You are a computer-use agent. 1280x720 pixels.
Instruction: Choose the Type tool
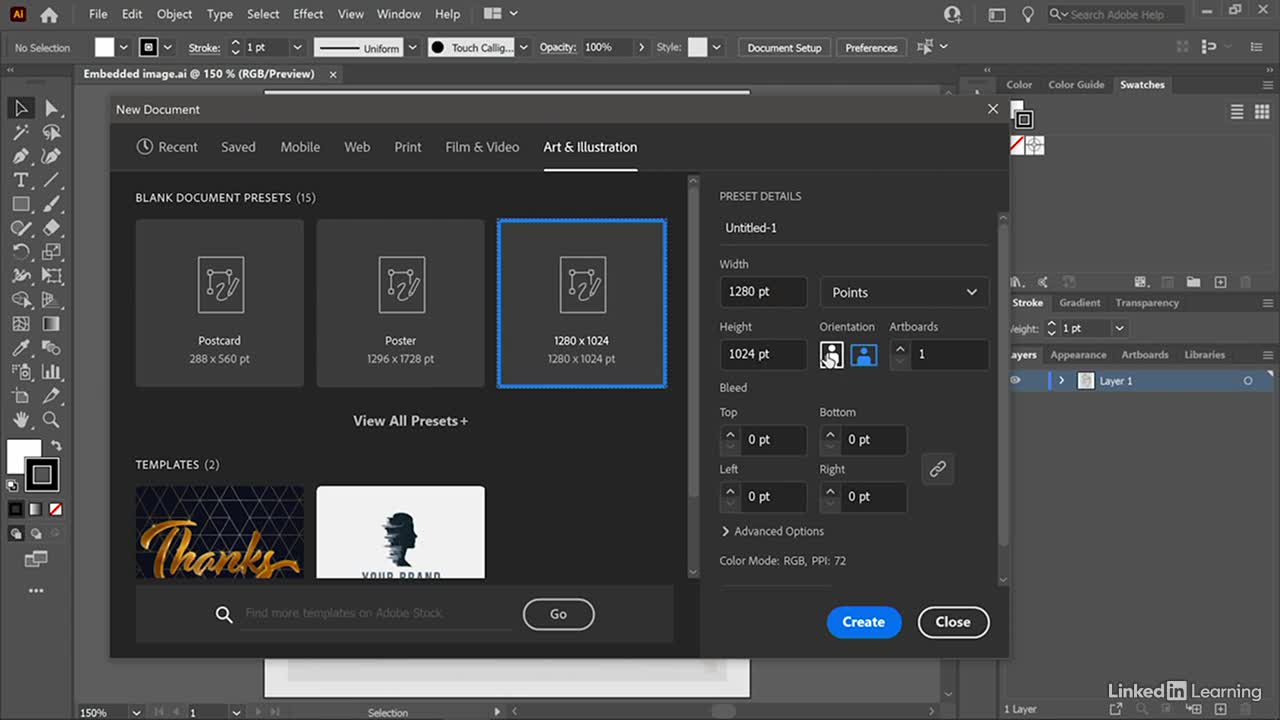[x=21, y=180]
